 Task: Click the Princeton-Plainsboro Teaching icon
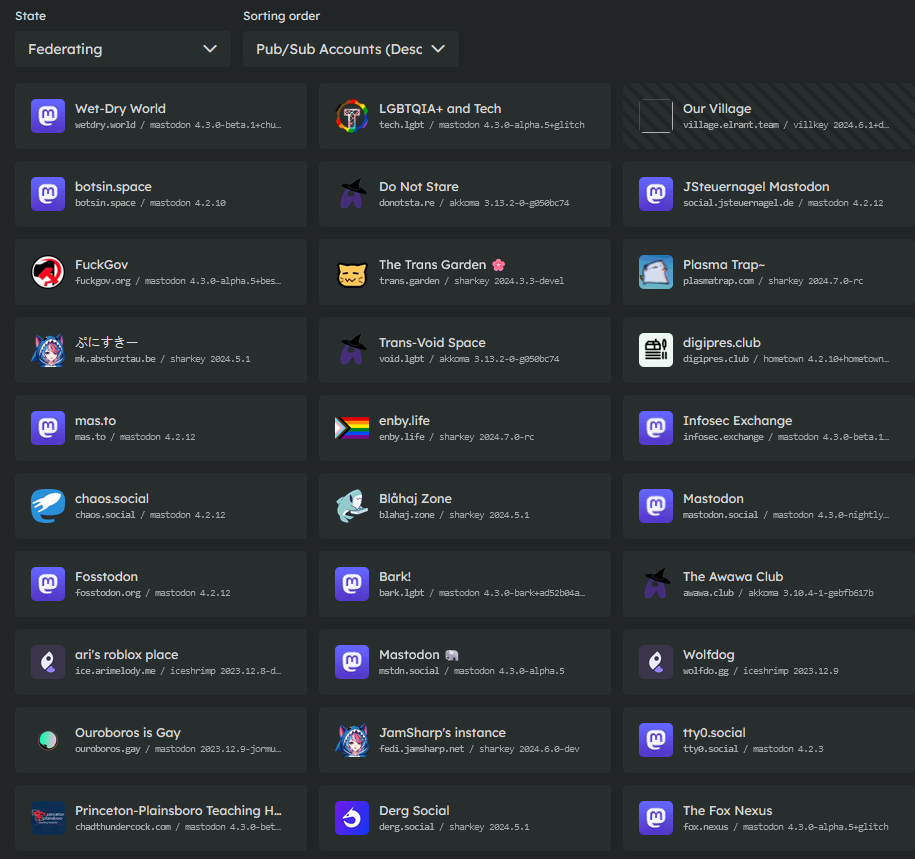pos(48,818)
